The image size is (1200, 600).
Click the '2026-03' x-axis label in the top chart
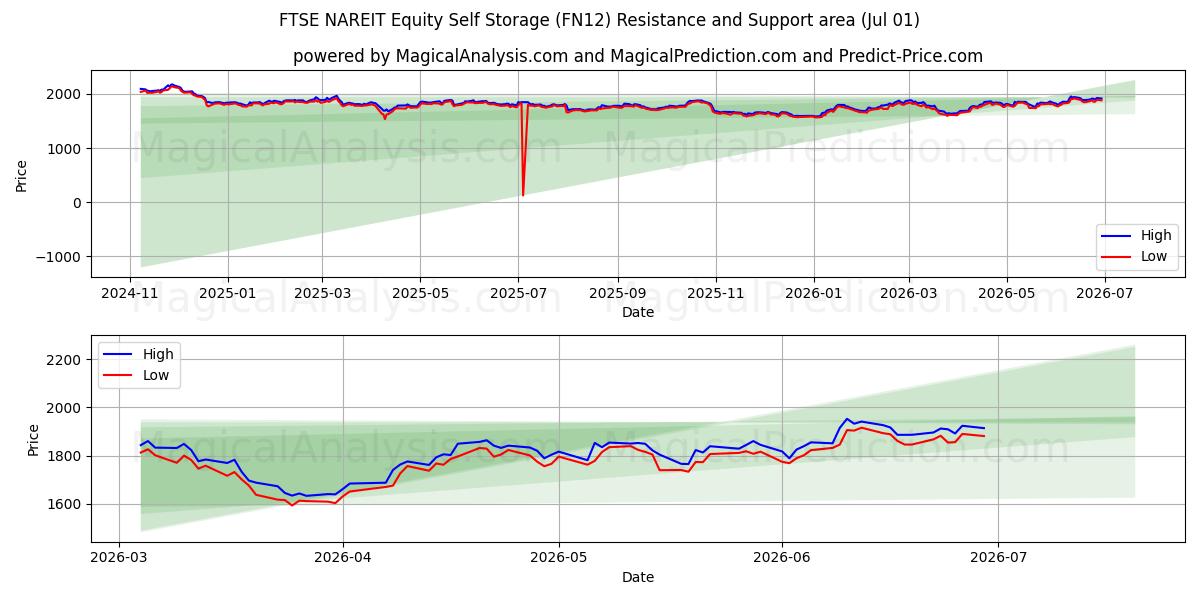908,294
